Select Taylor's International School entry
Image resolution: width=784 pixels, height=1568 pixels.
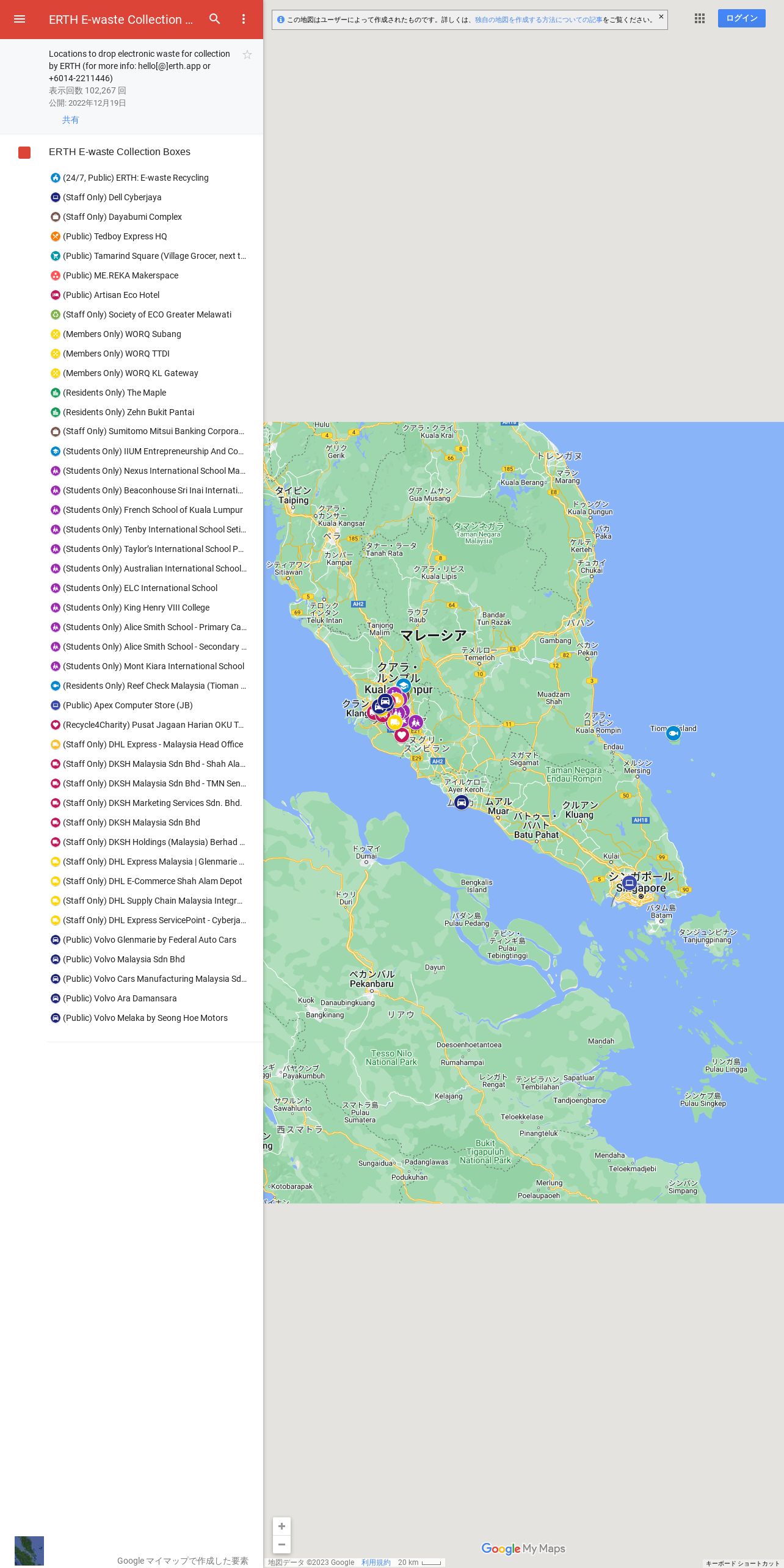pyautogui.click(x=148, y=549)
